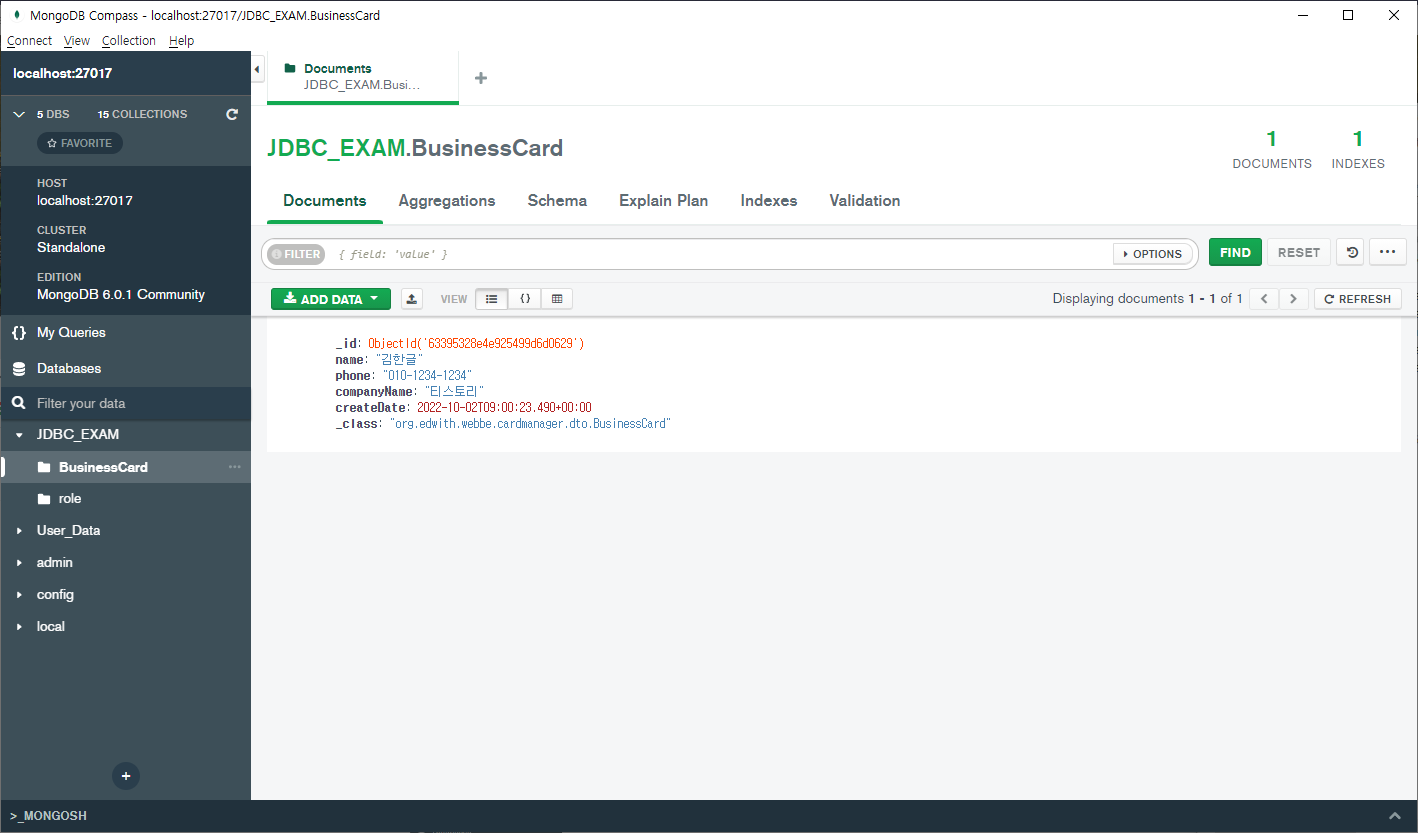
Task: Open query history clock icon
Action: tap(1352, 253)
